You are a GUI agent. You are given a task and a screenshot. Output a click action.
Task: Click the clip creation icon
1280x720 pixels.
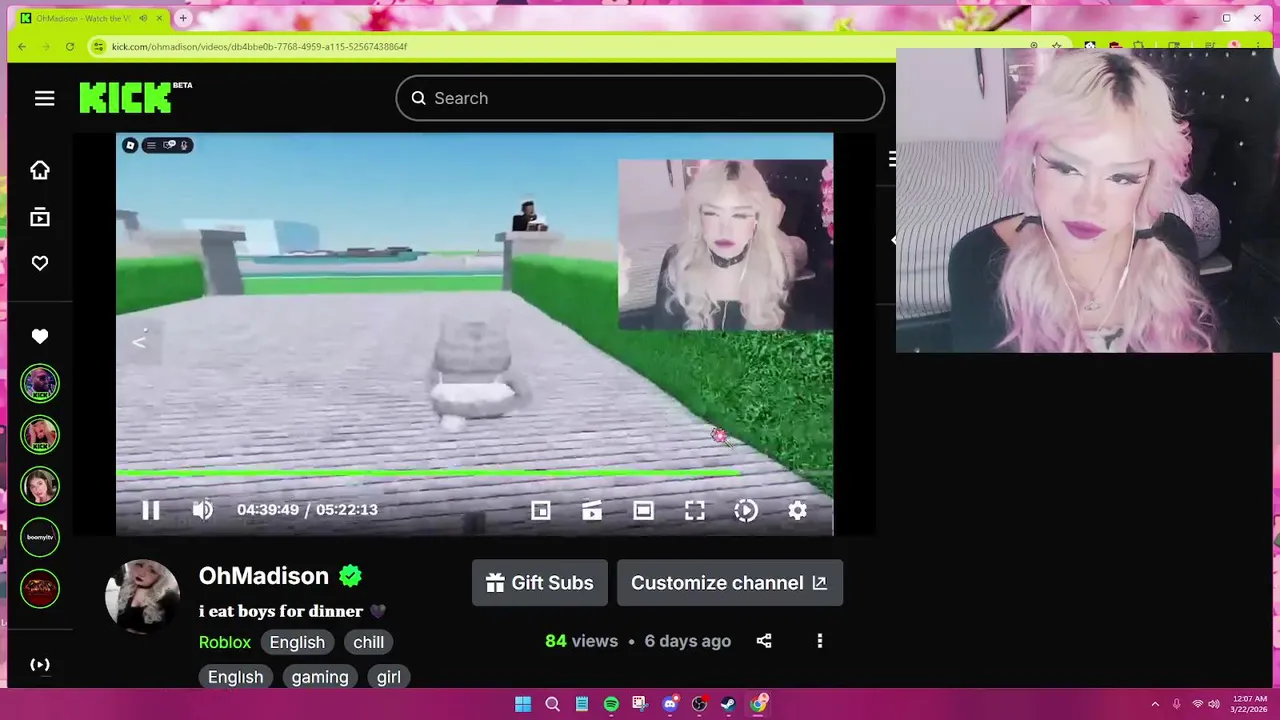592,511
